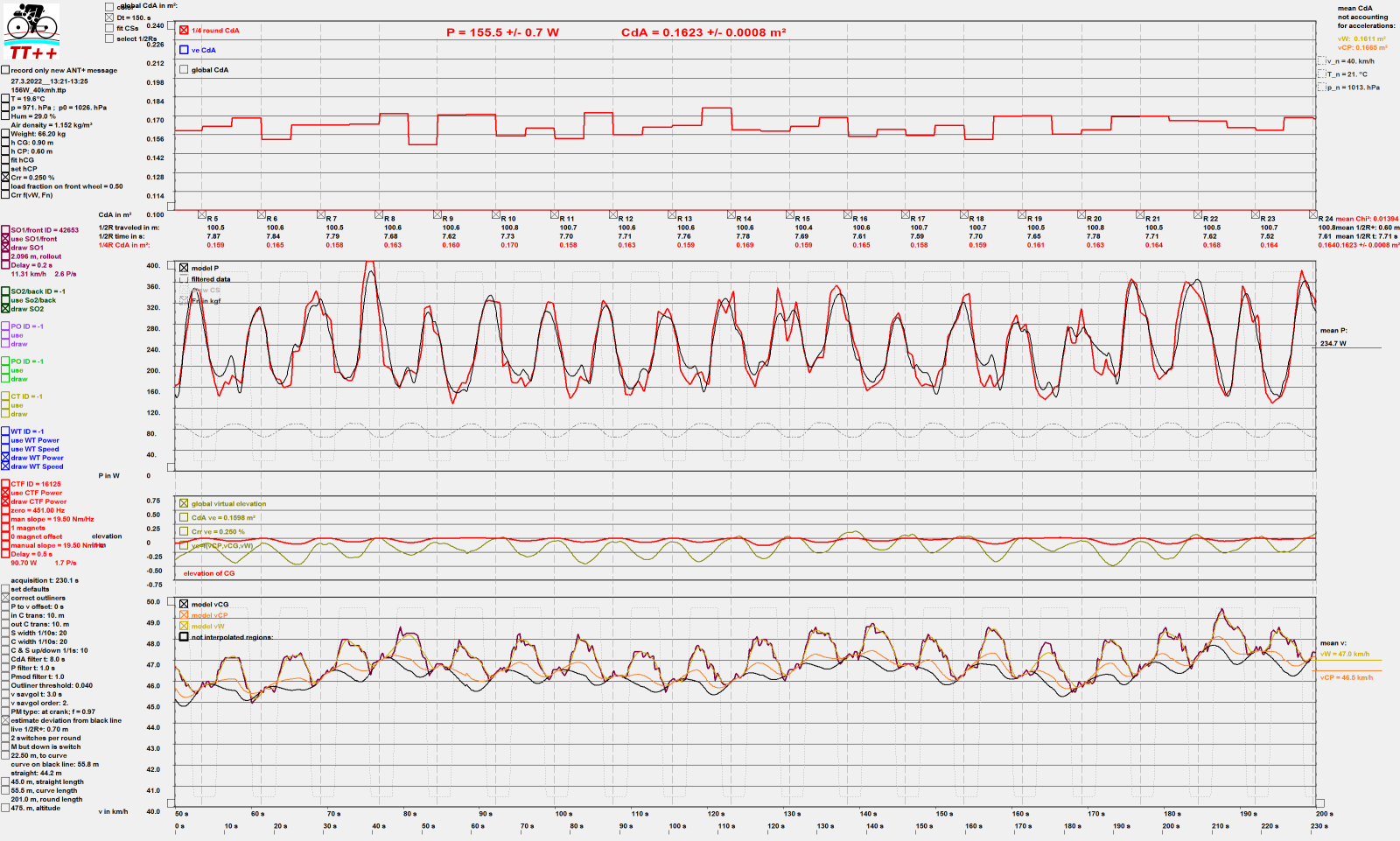
Task: Uncheck correct outliners option
Action: (x=5, y=598)
